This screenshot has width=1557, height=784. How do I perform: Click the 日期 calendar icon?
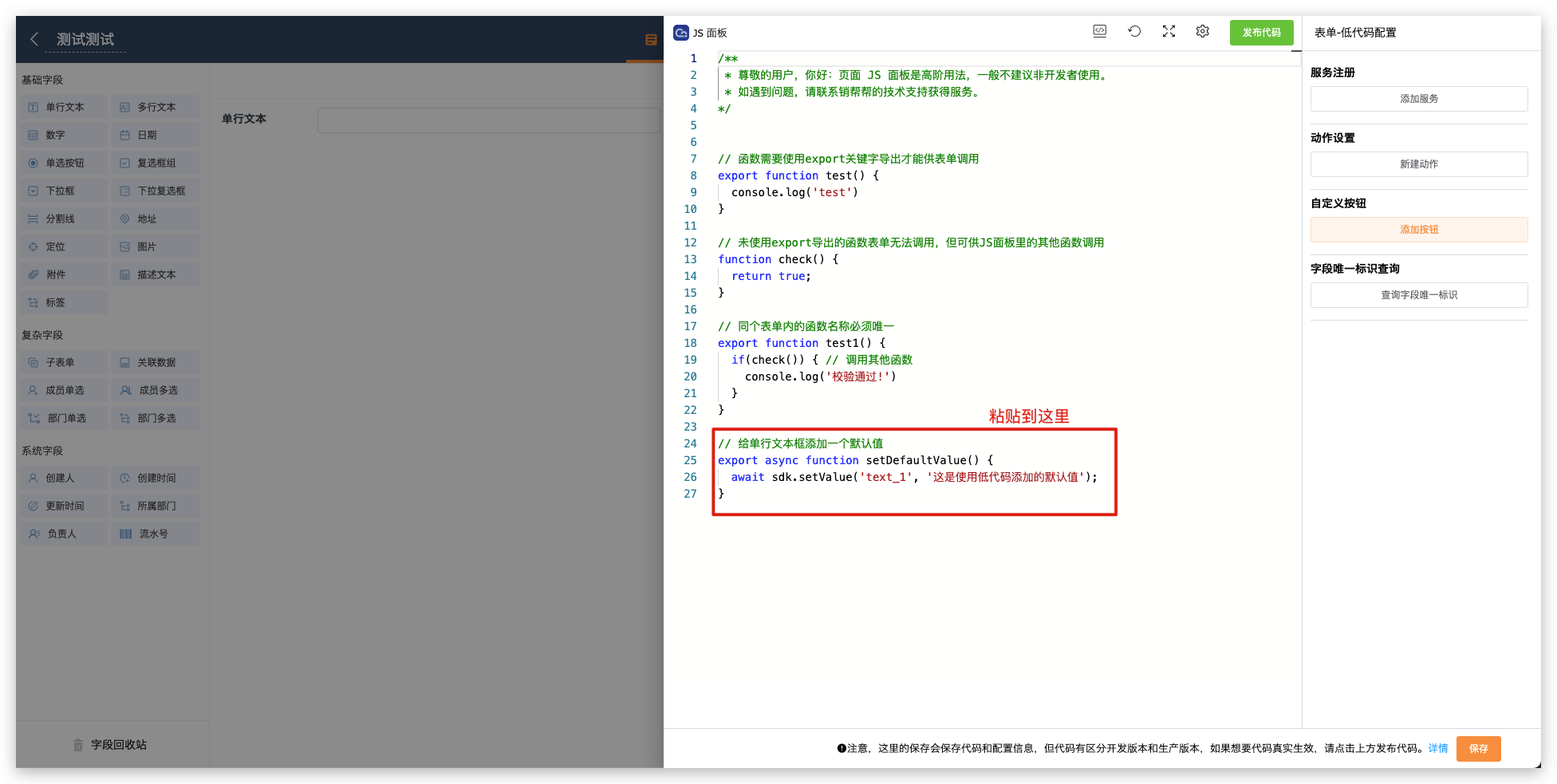(124, 136)
